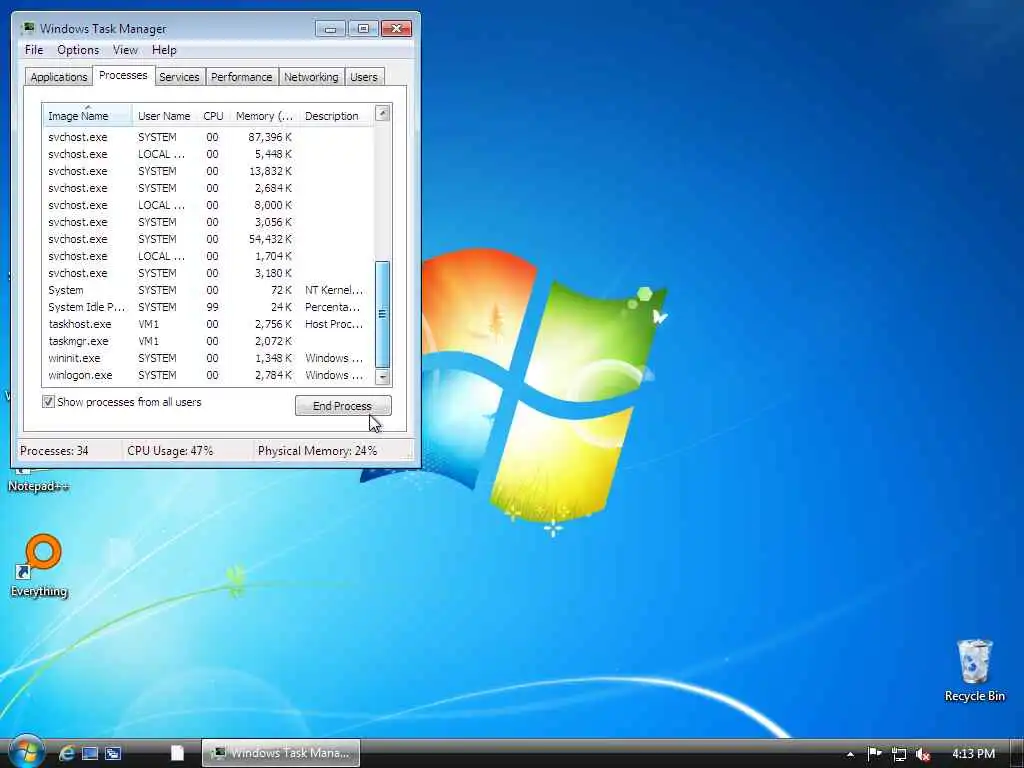Open the Recycle Bin desktop icon

[974, 671]
